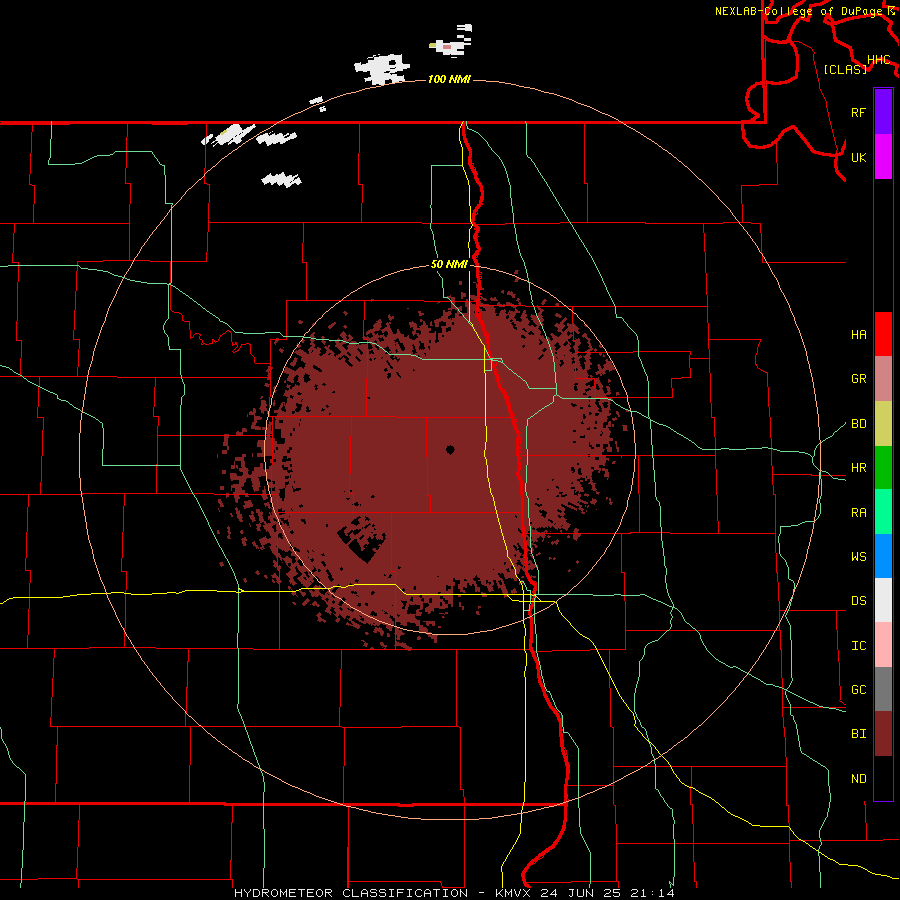
Task: Click the ND black legend swatch
Action: point(883,778)
